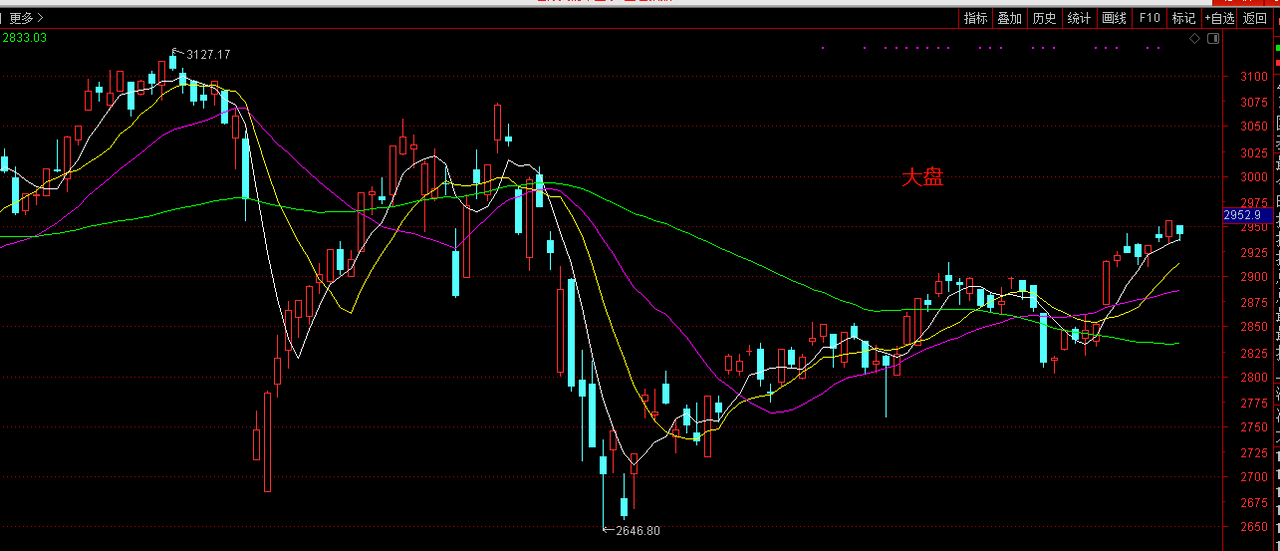1280x551 pixels.
Task: Click the 2646.80 low price marker
Action: tap(638, 530)
